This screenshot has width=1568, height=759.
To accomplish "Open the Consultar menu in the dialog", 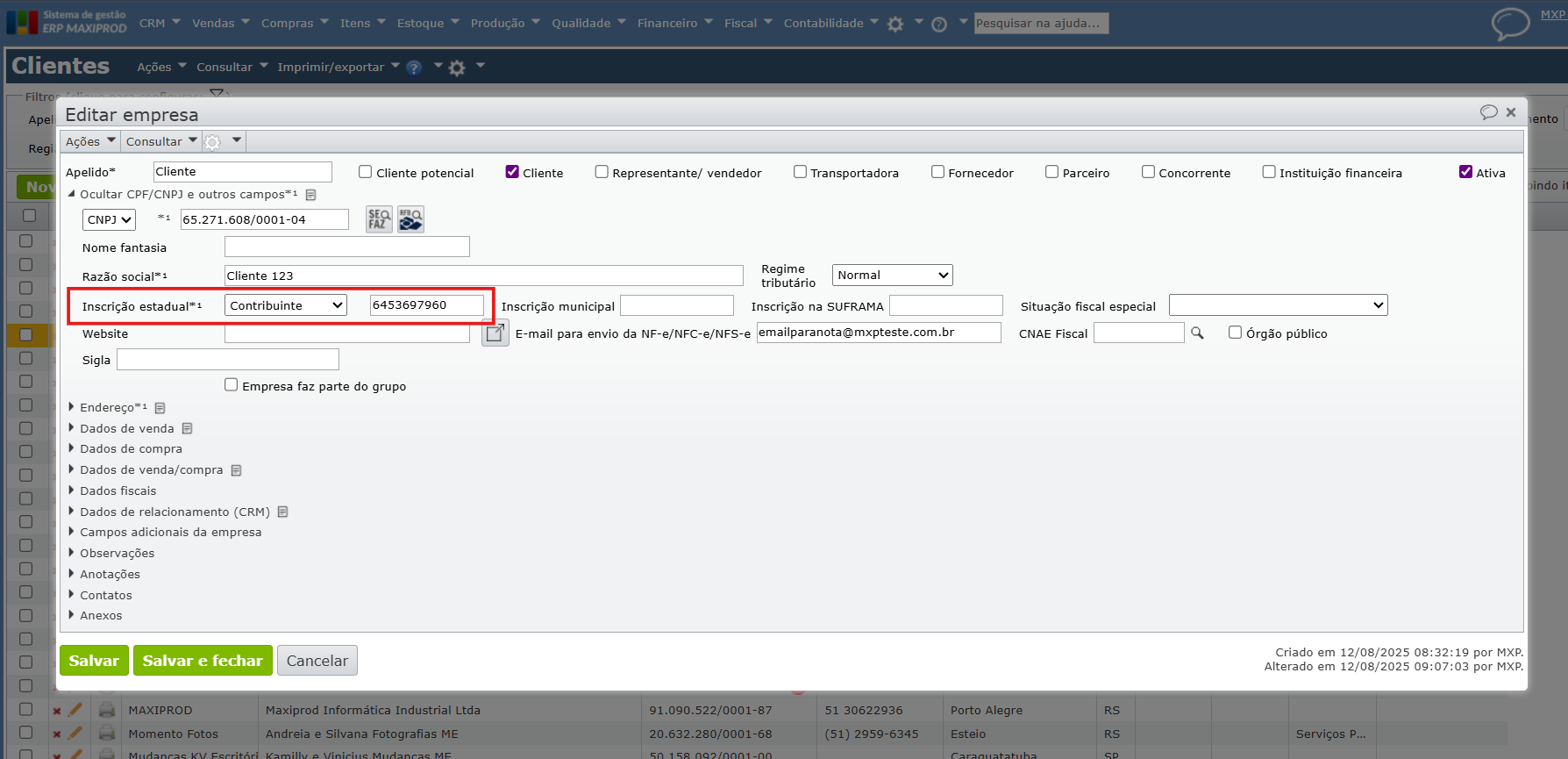I will [x=160, y=141].
